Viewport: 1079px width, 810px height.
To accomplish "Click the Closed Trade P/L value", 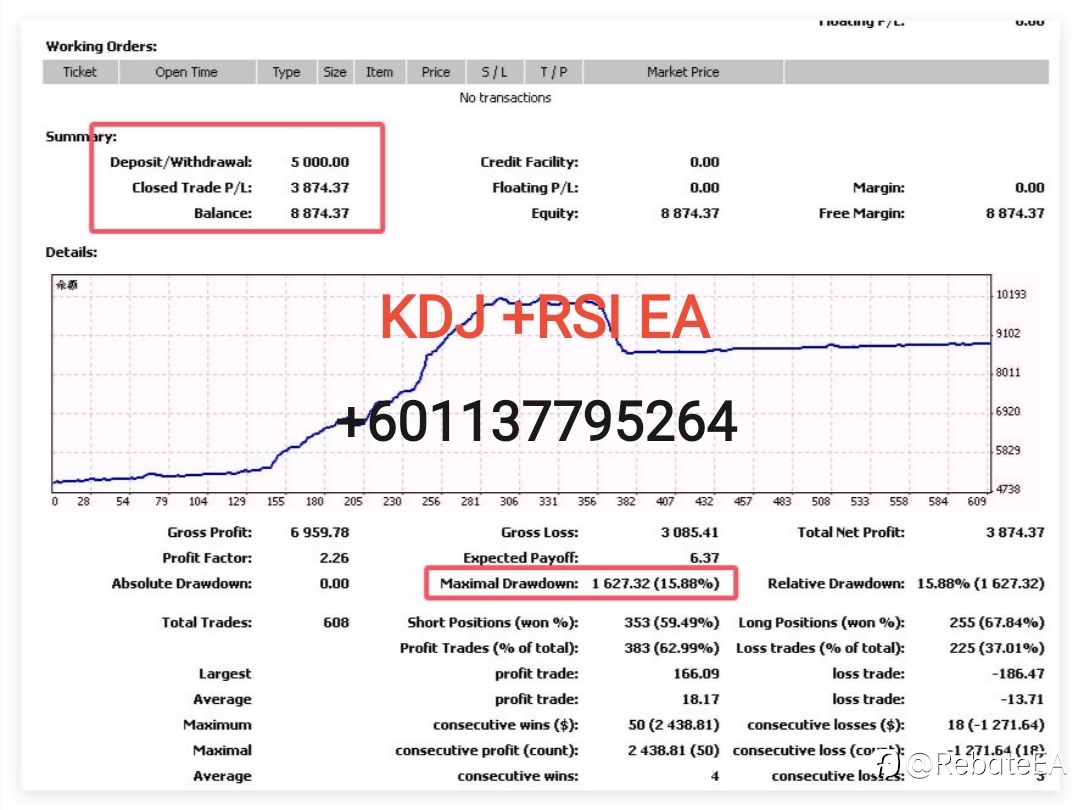I will point(320,188).
